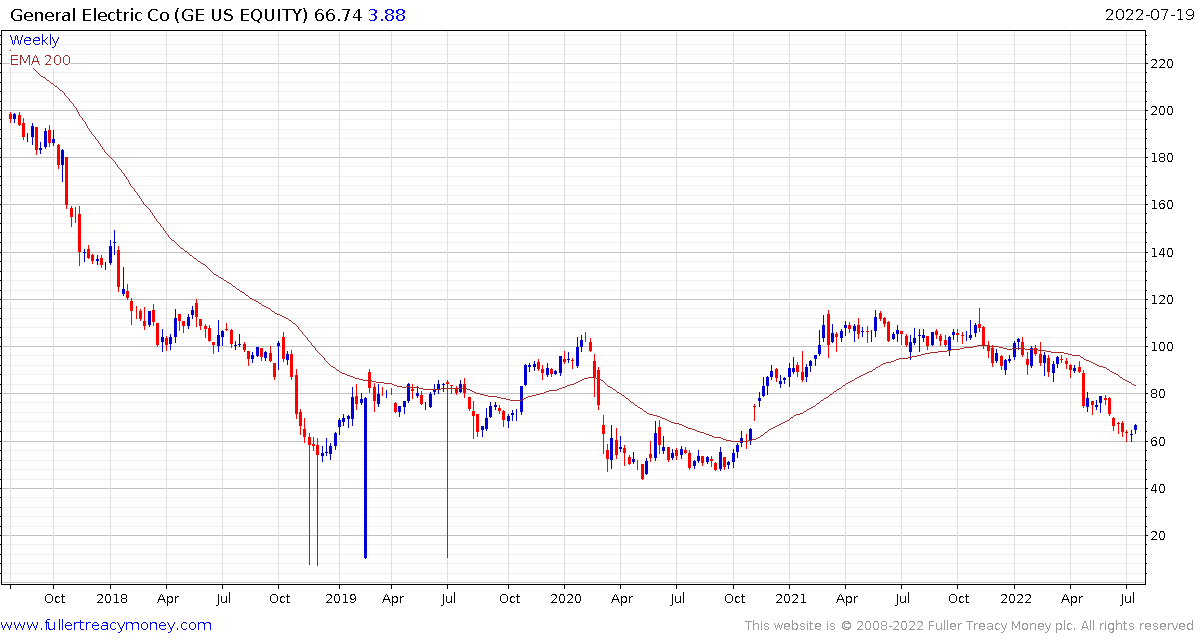The height and width of the screenshot is (640, 1195).
Task: Click the 3.88 price change value
Action: [385, 14]
